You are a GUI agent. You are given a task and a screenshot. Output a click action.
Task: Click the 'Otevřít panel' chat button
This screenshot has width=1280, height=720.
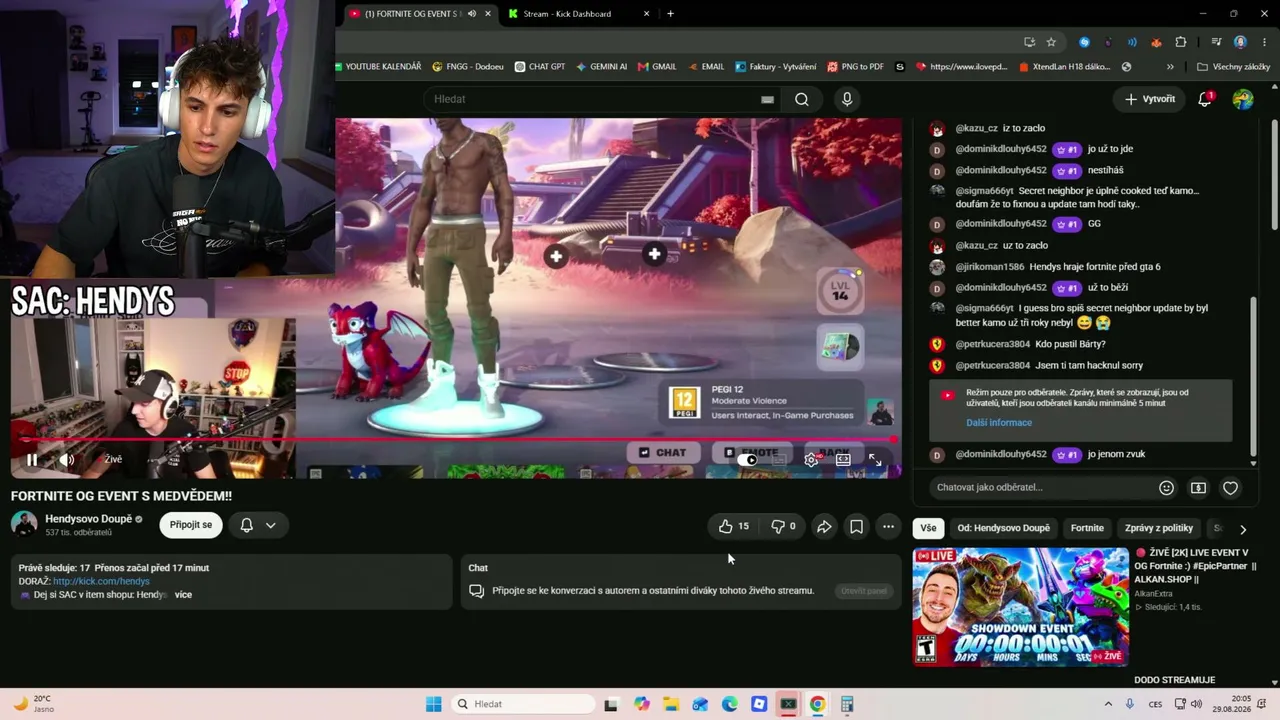(x=863, y=591)
